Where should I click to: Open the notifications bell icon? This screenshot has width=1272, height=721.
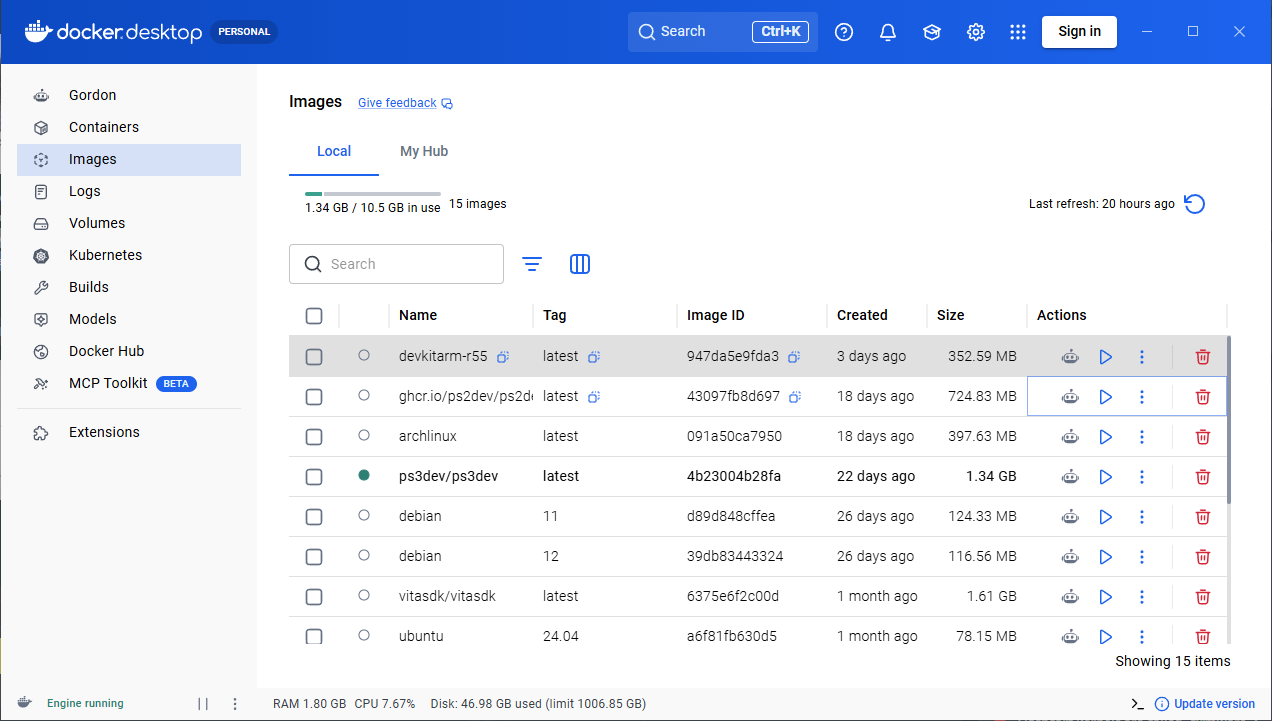pyautogui.click(x=888, y=32)
